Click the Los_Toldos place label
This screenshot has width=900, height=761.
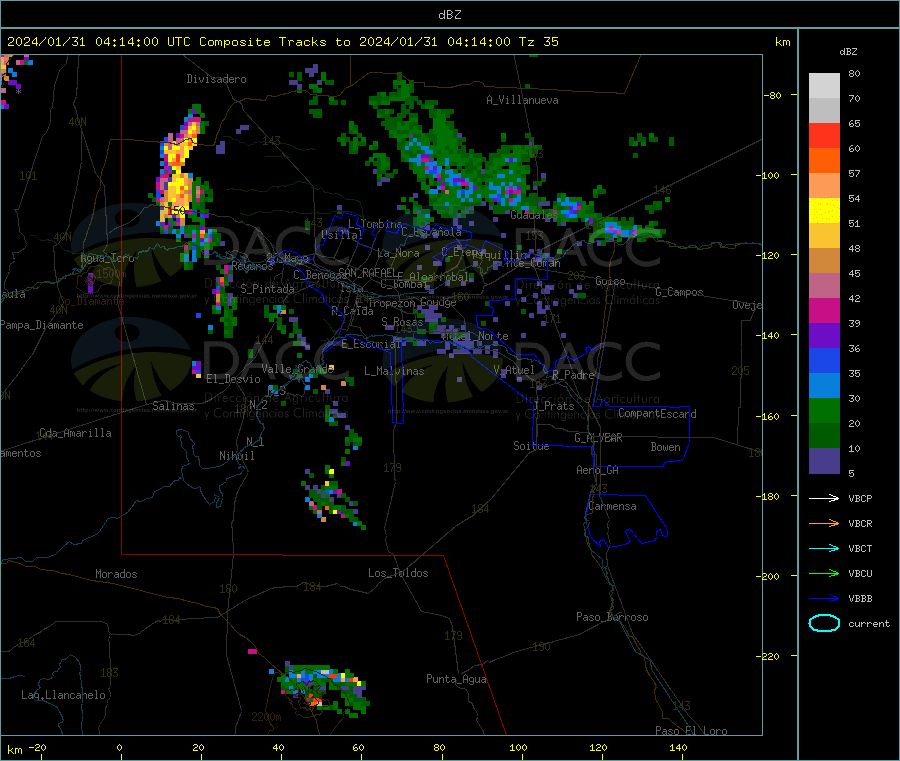[x=398, y=573]
